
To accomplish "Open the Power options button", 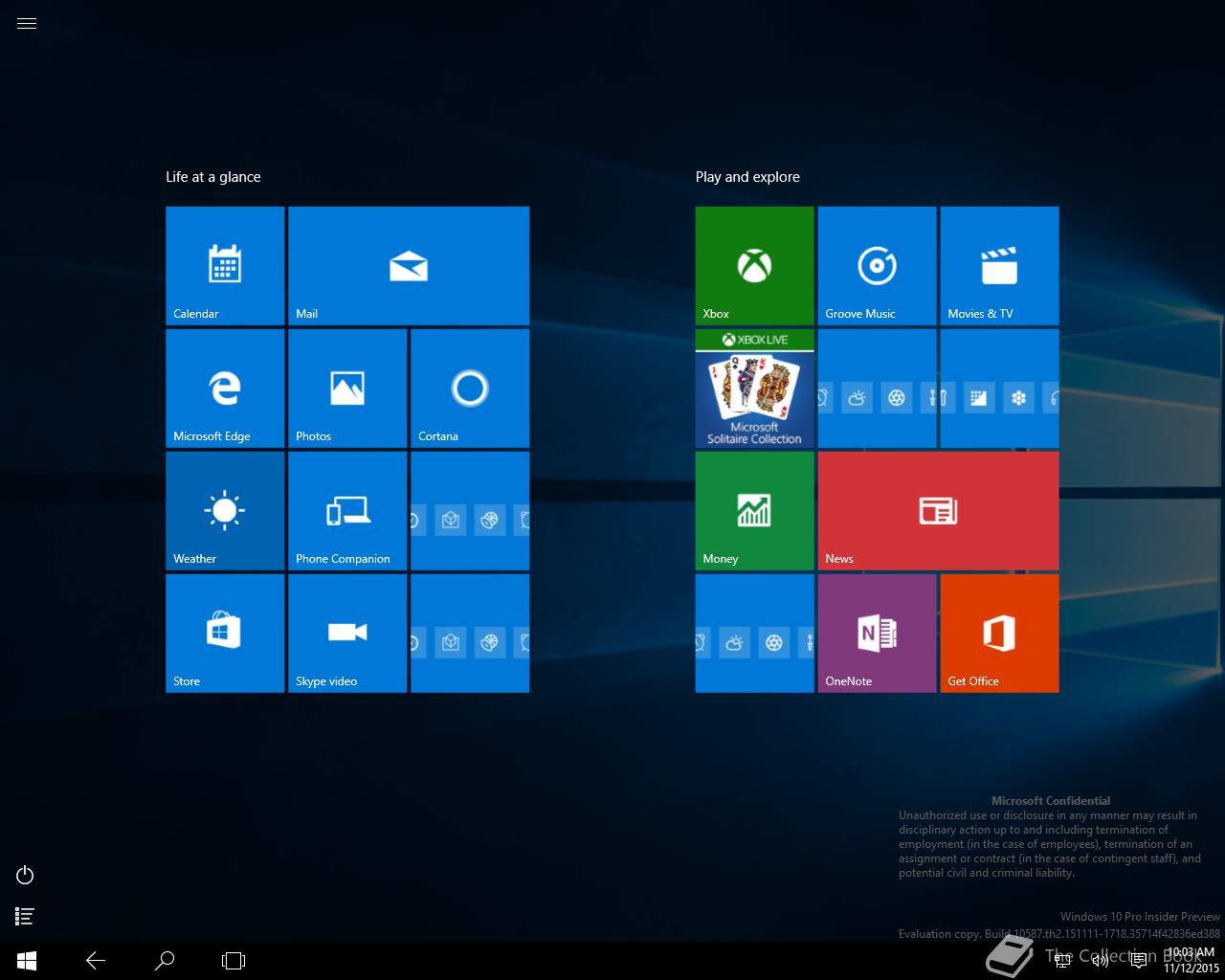I will point(26,875).
